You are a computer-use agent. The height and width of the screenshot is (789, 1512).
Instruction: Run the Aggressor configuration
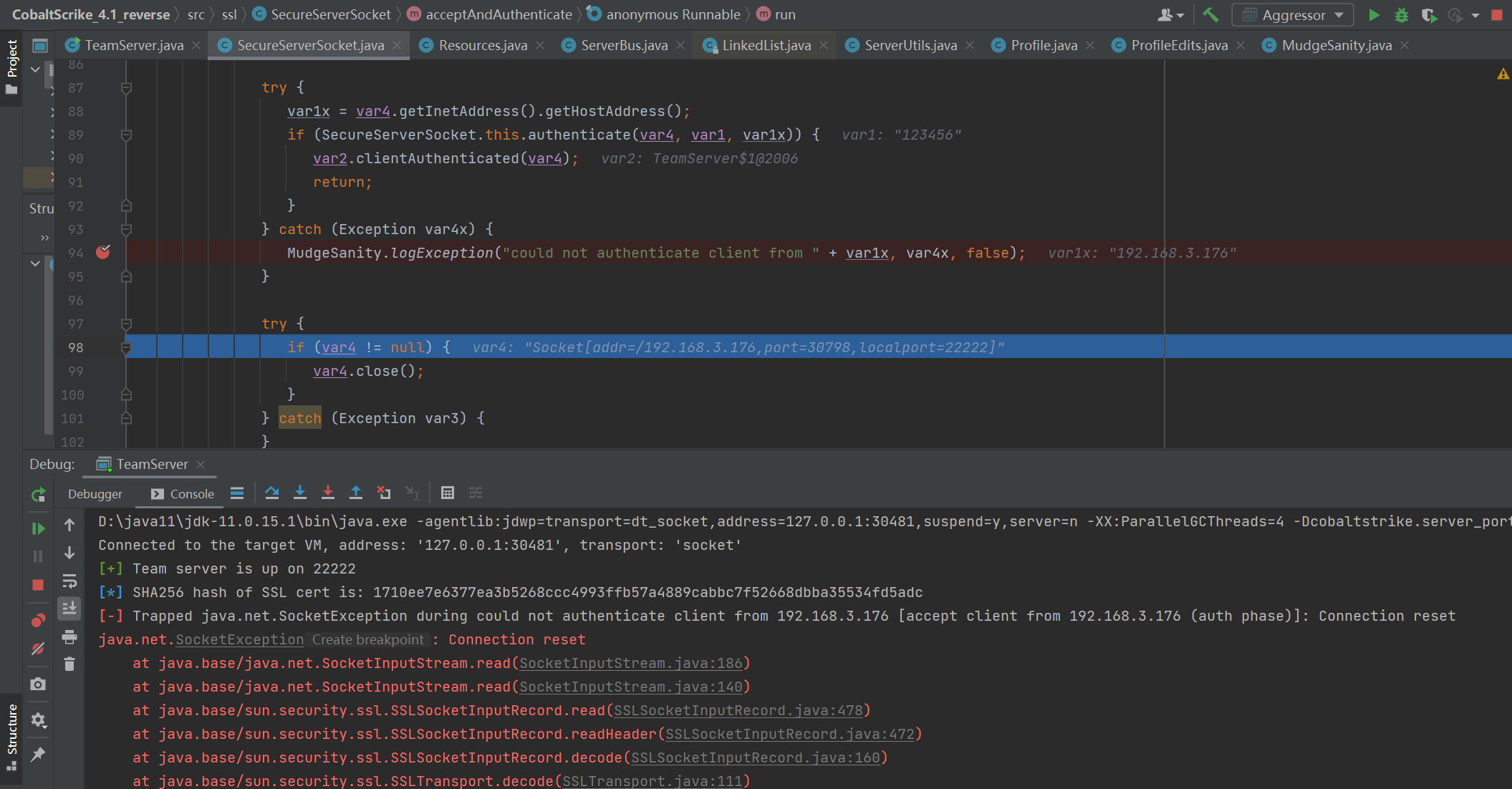1374,15
